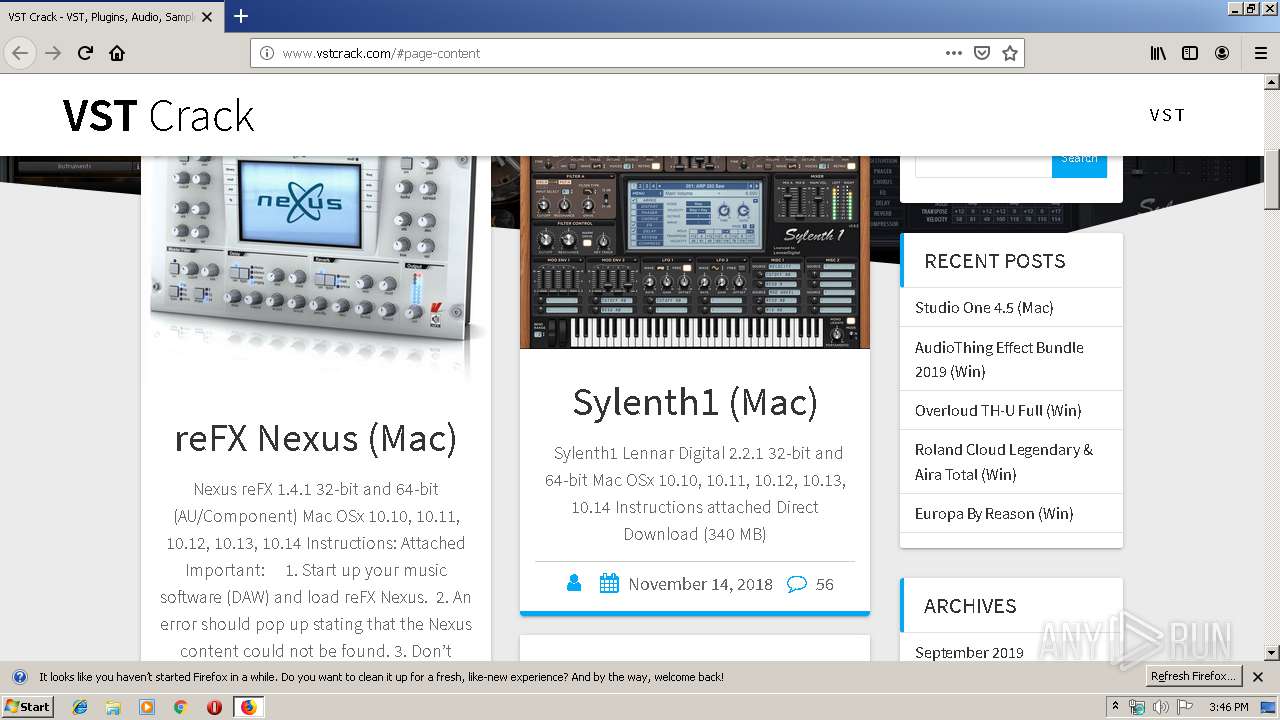Open Roland Cloud Legendary & Aira Total post
Viewport: 1280px width, 720px height.
(1004, 462)
